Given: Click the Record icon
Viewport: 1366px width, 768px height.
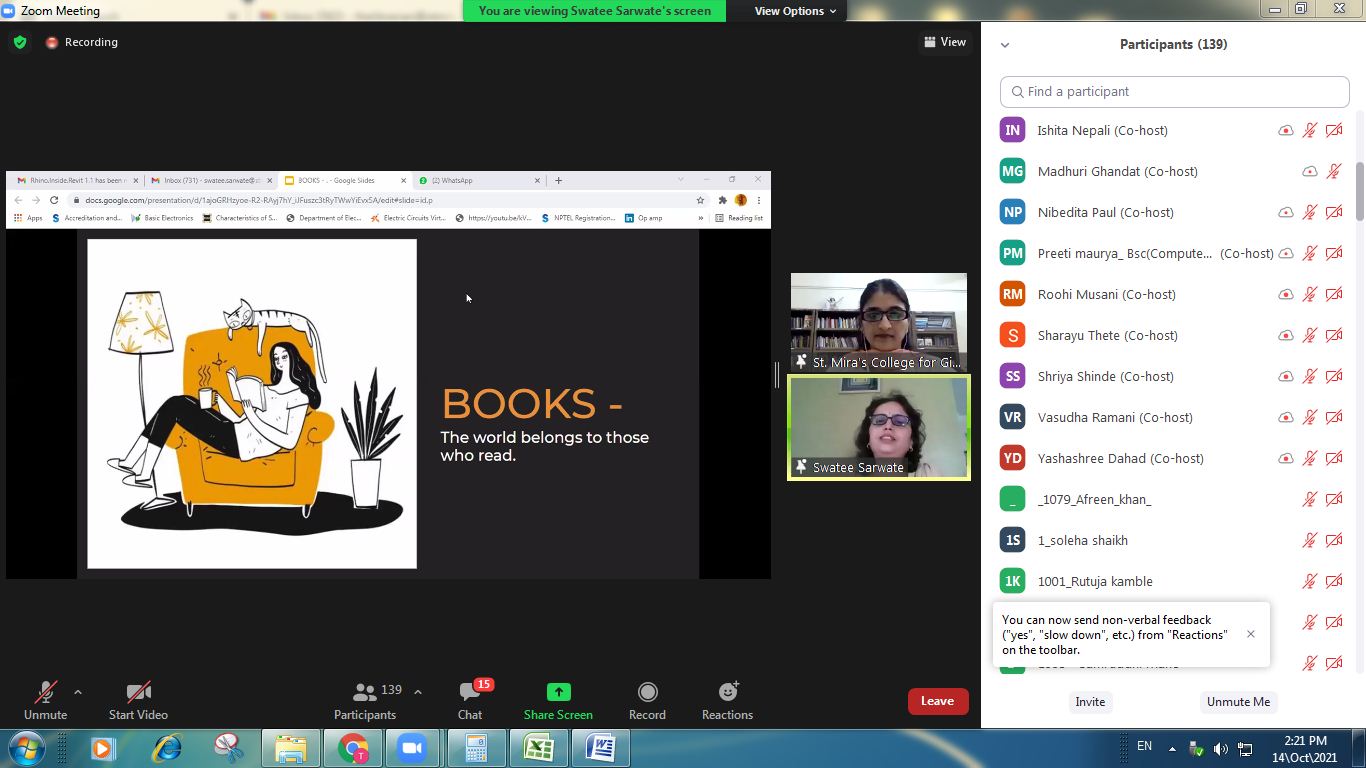Looking at the screenshot, I should point(647,692).
